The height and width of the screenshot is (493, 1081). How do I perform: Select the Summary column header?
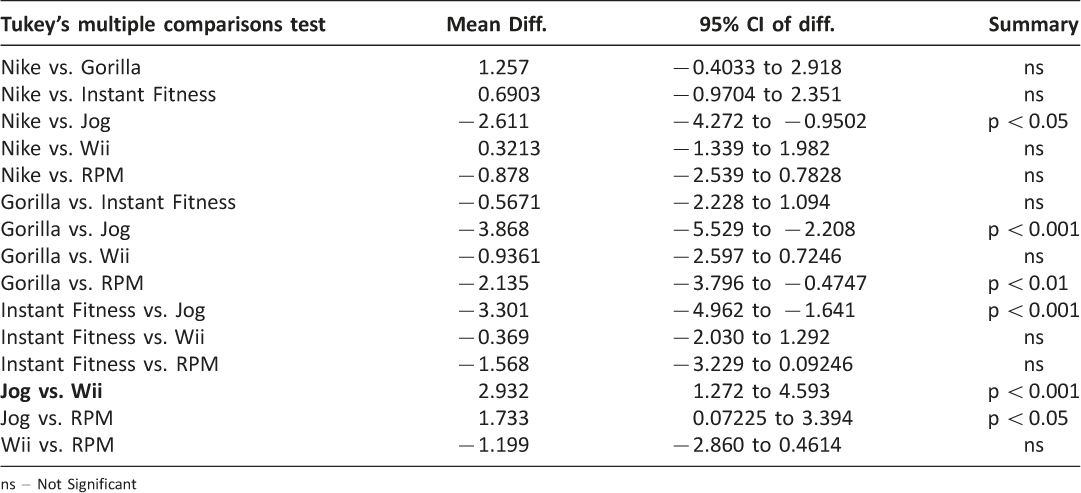click(1034, 25)
